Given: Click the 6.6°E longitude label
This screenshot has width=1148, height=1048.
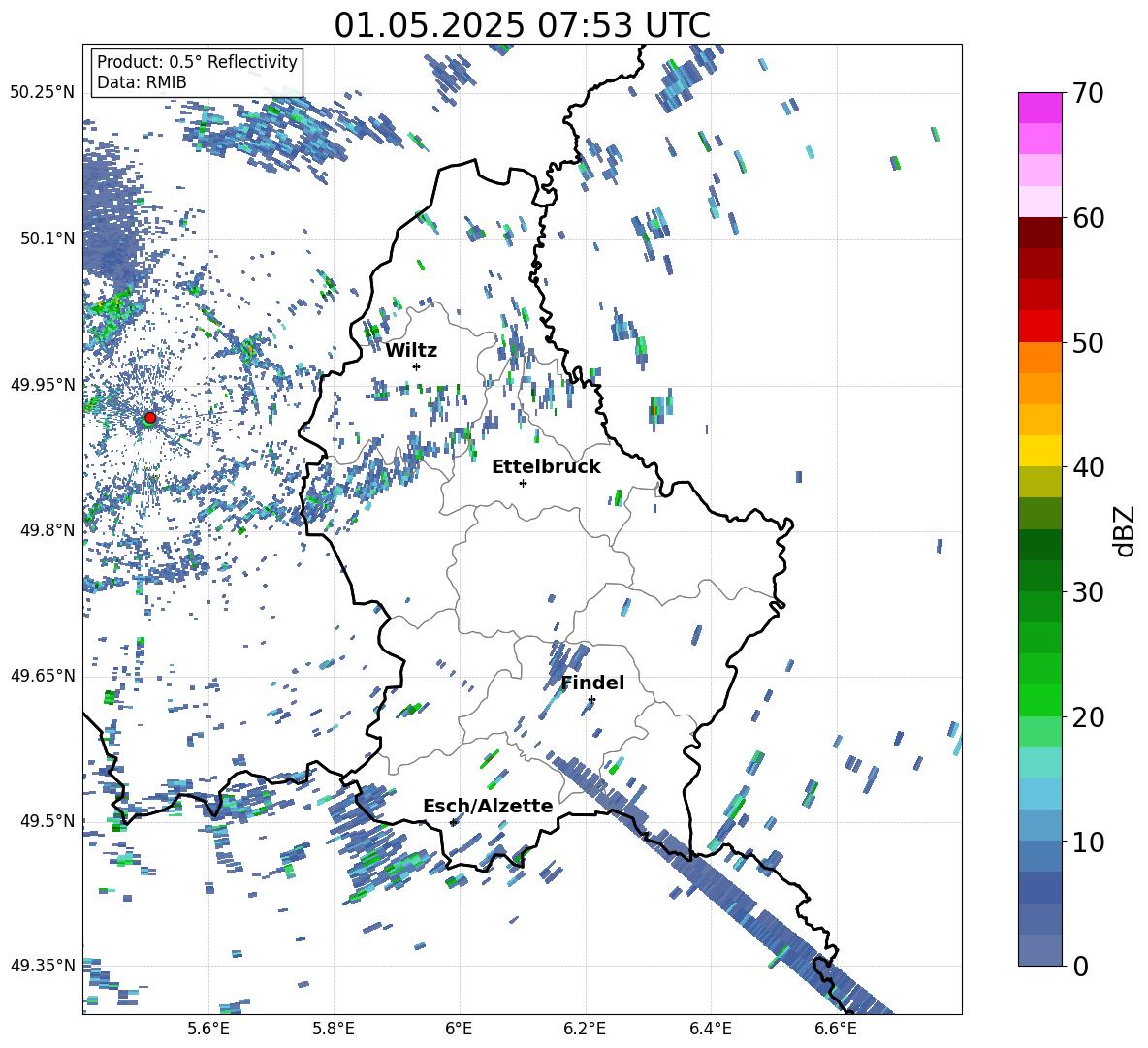Looking at the screenshot, I should (836, 1029).
